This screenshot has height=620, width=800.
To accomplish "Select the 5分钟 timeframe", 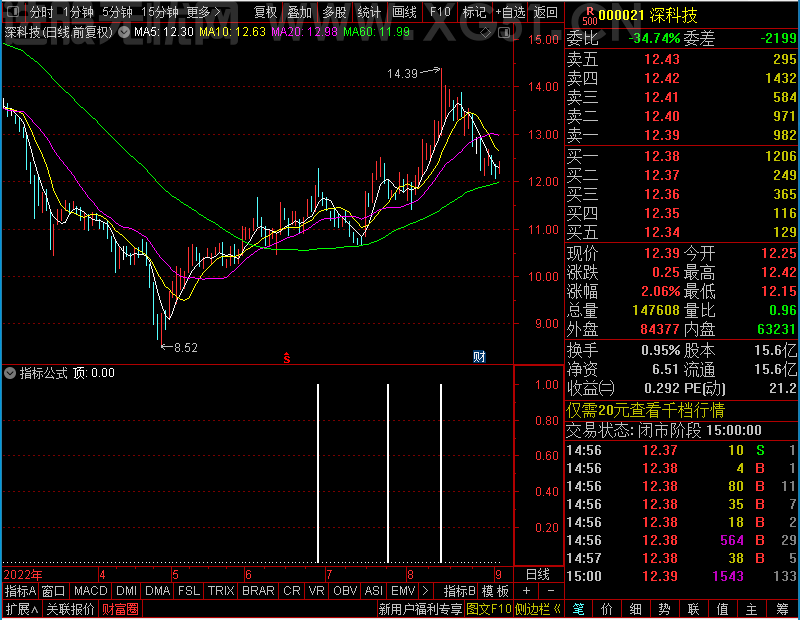I will click(x=117, y=12).
